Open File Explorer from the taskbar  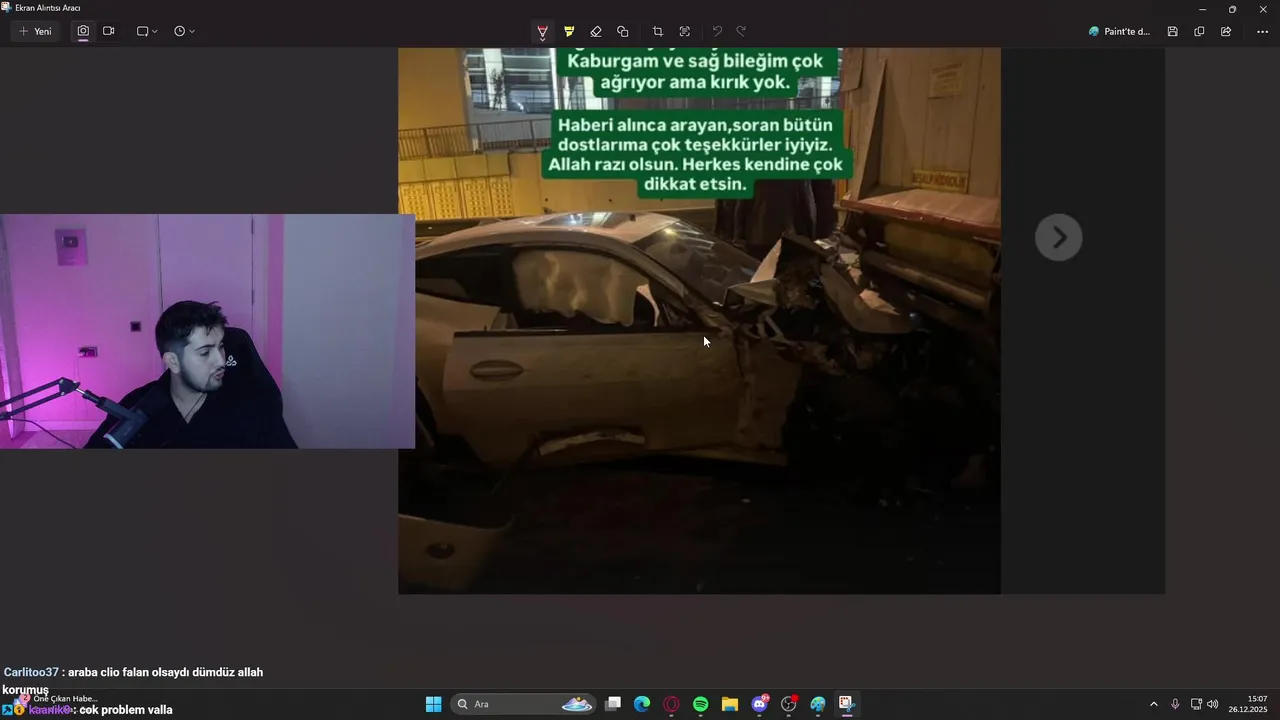730,704
